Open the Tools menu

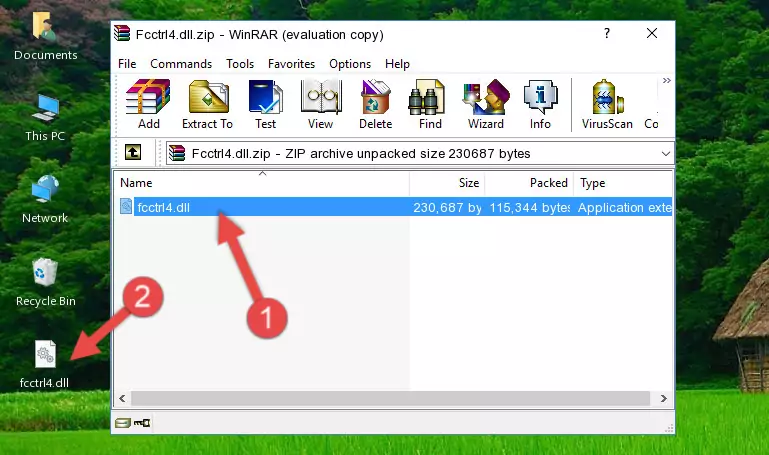tap(240, 64)
